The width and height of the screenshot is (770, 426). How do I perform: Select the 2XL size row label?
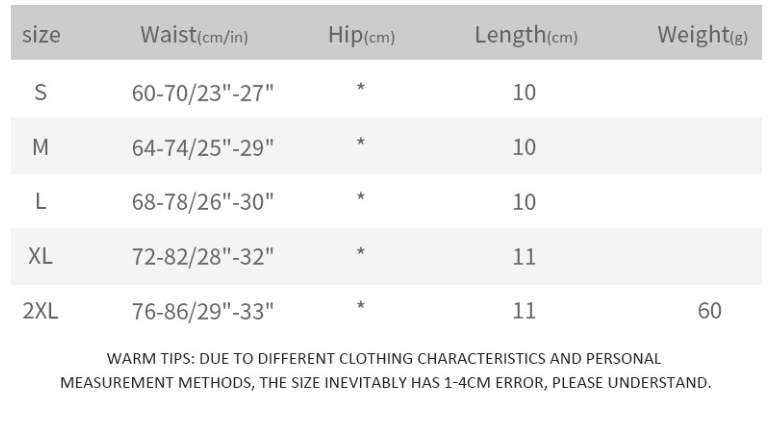41,311
